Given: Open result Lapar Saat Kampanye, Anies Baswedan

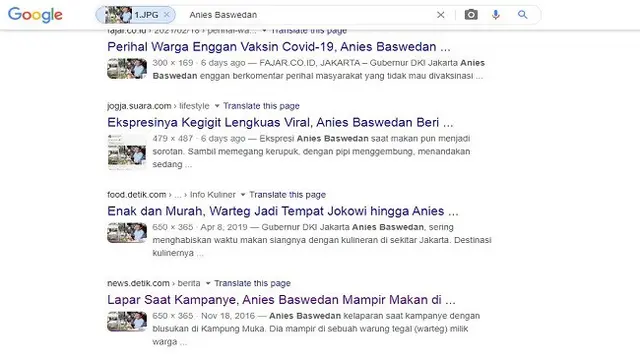Looking at the screenshot, I should click(281, 300).
